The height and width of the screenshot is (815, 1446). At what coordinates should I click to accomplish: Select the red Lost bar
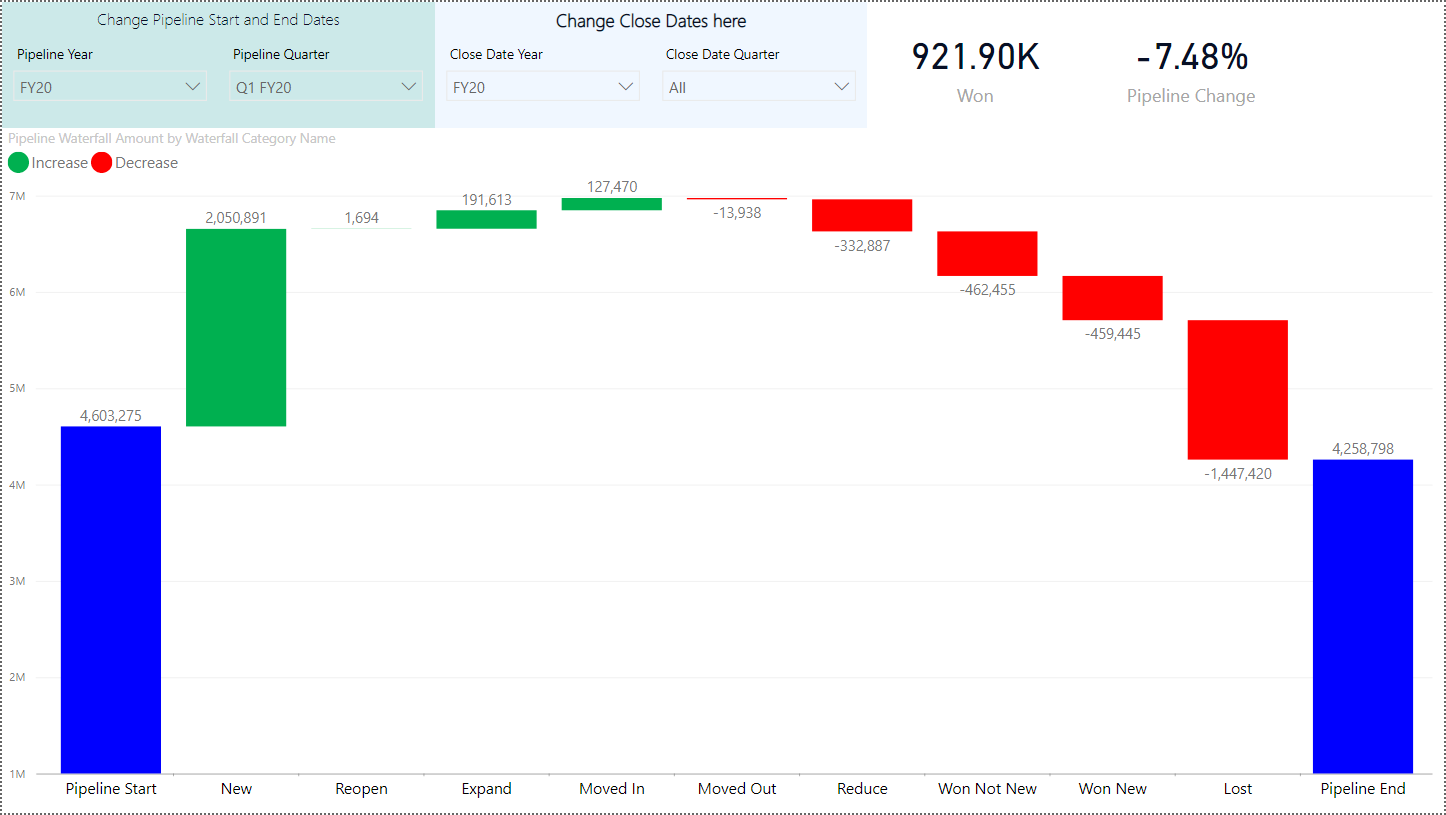[1237, 390]
